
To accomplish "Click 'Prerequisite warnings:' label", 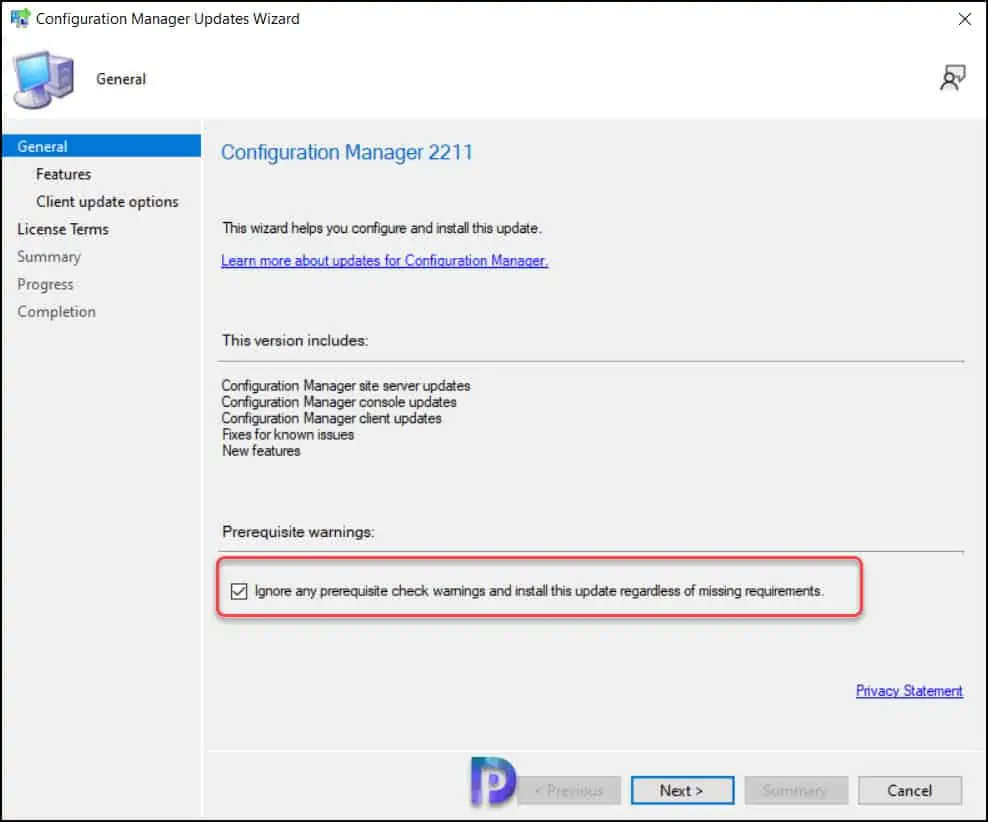I will (x=298, y=532).
